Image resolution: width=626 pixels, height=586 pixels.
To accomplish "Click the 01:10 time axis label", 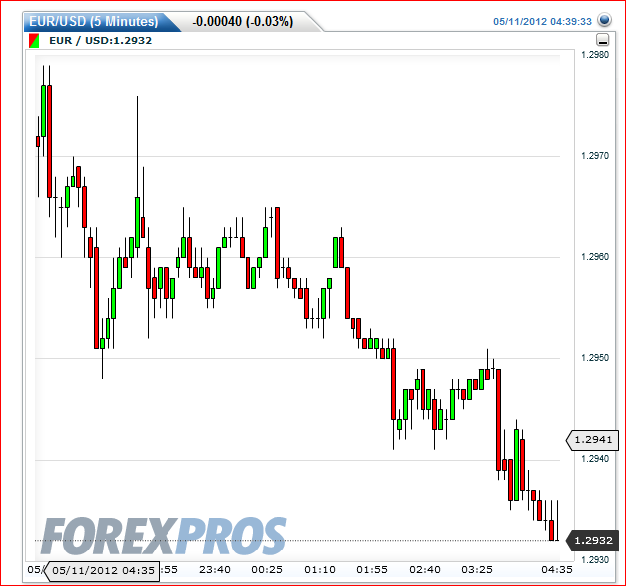I will [x=319, y=570].
